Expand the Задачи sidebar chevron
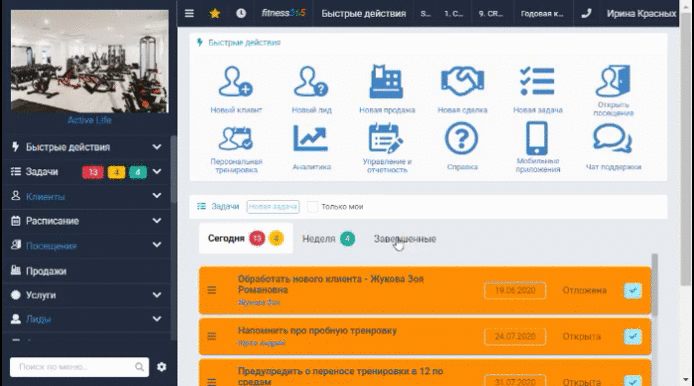 point(157,172)
